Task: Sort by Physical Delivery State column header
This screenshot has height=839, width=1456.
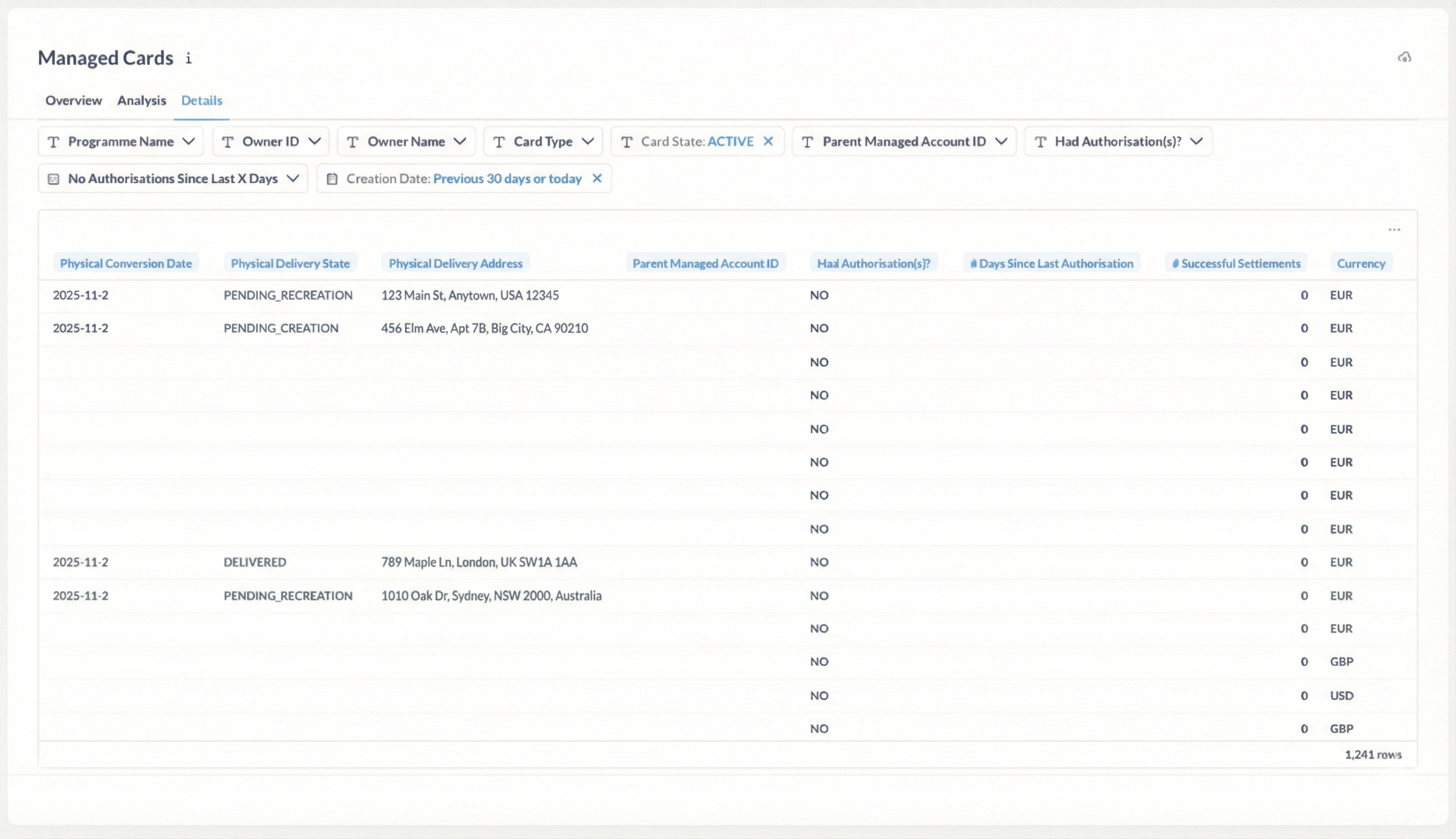Action: point(290,263)
